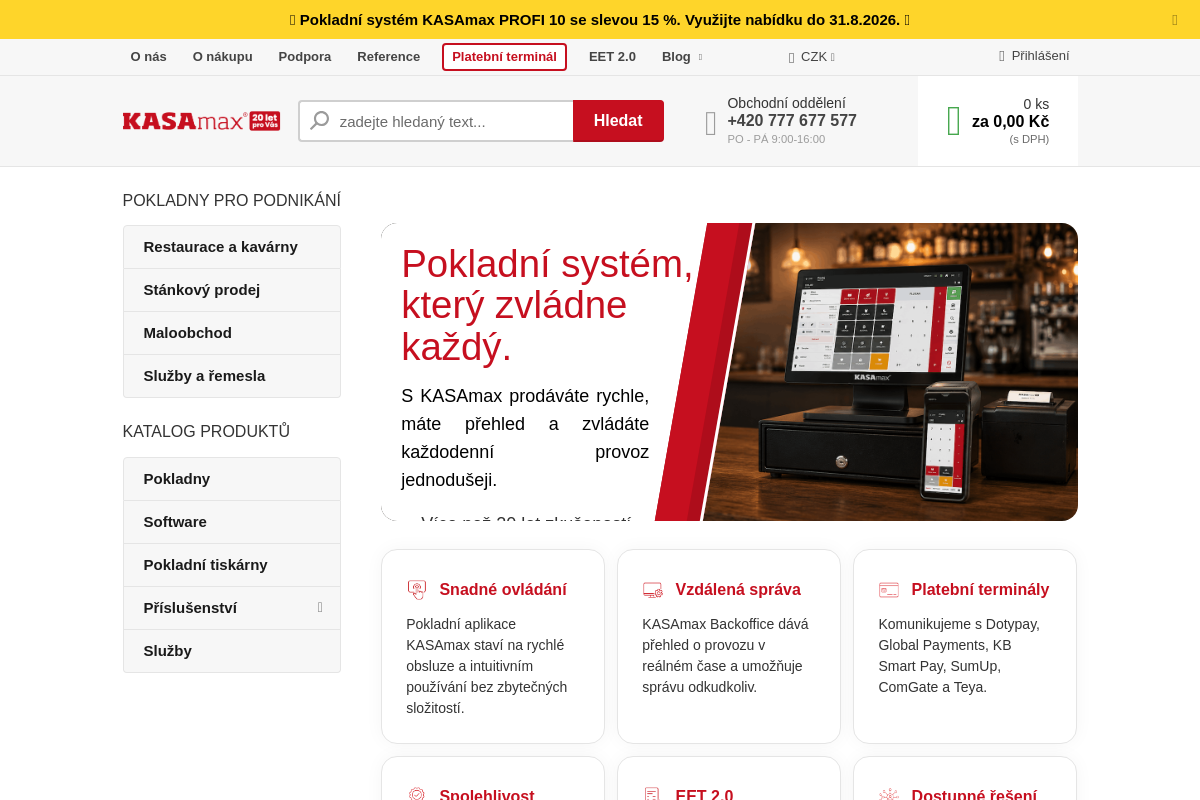Open Pokladní tiskárny catalog item
The height and width of the screenshot is (800, 1200).
[232, 565]
